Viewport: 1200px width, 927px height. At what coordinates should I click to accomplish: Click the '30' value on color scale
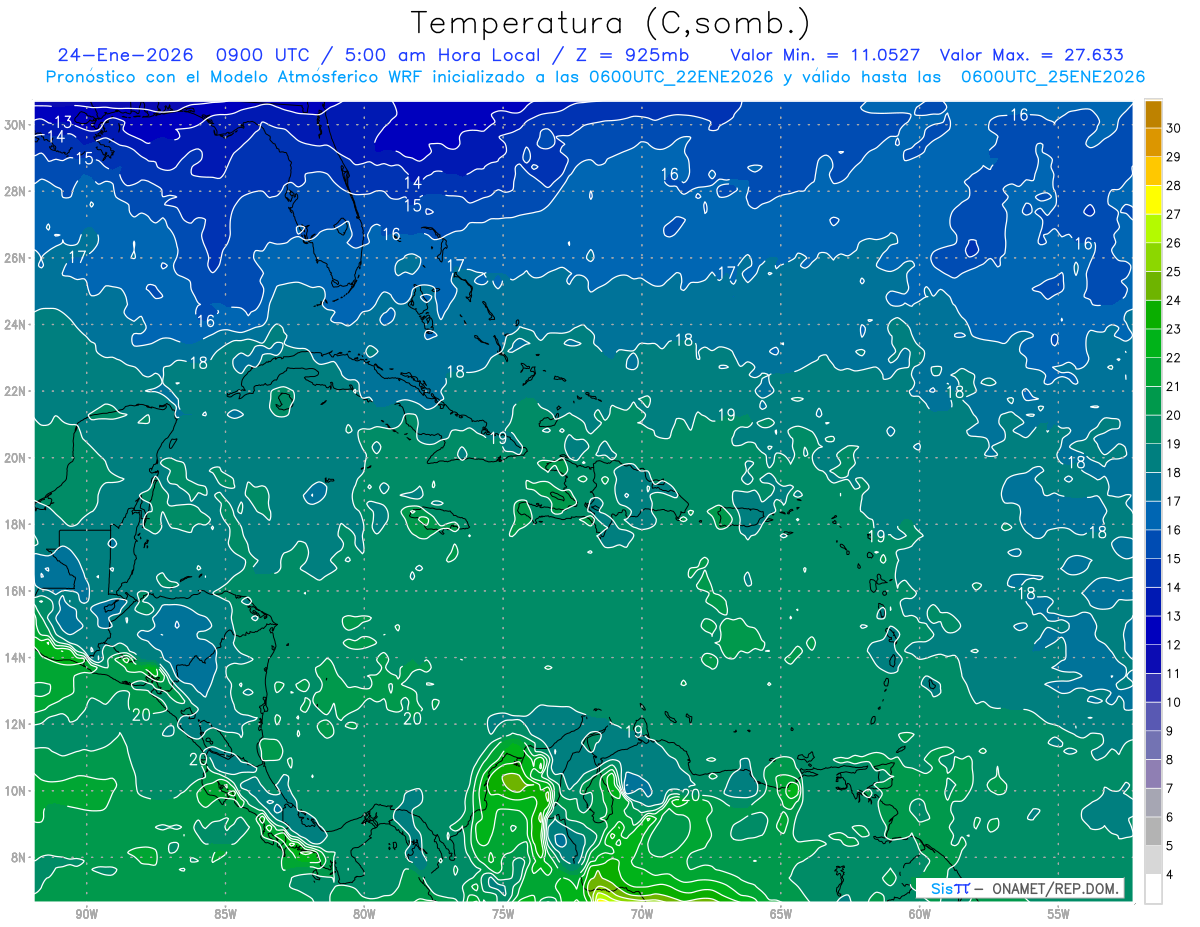click(1173, 128)
